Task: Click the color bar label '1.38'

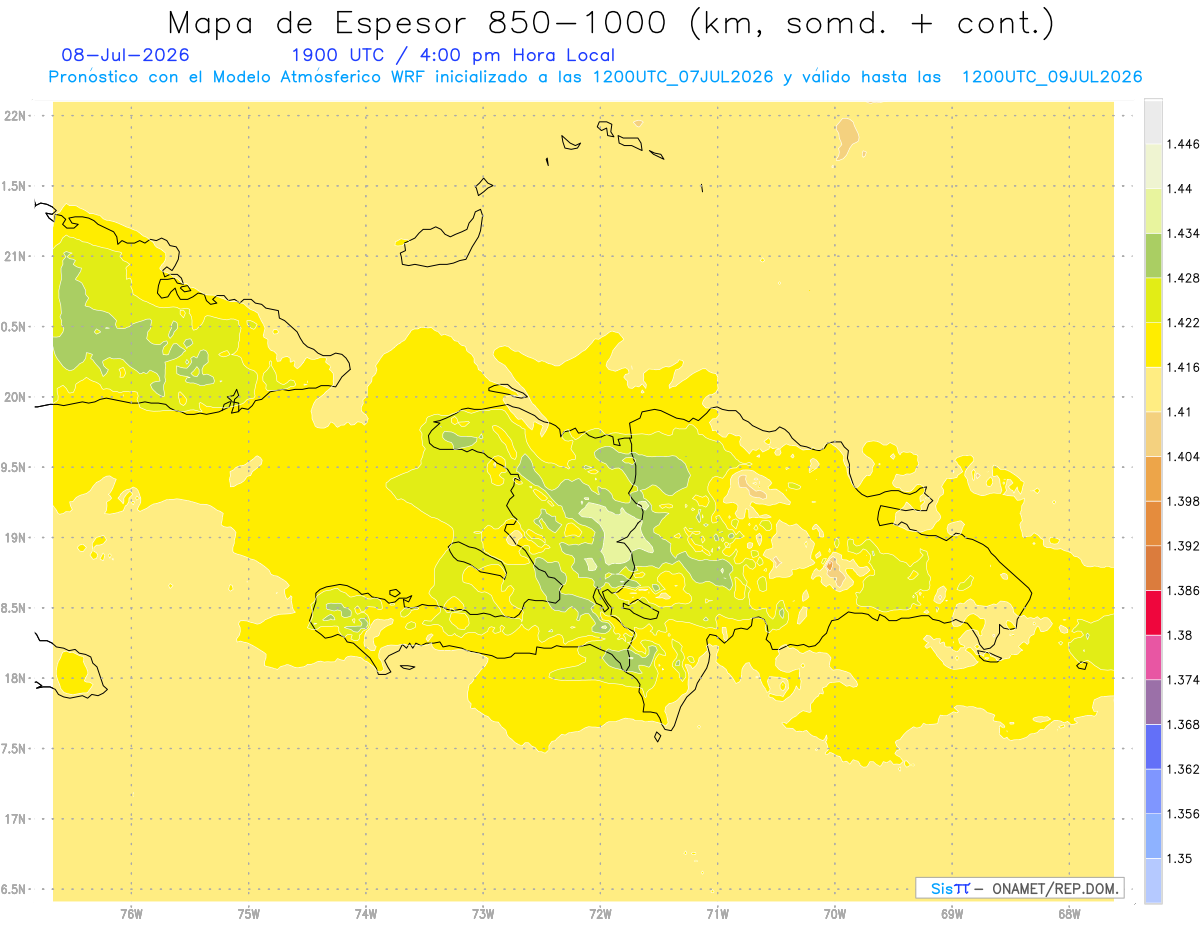Action: pyautogui.click(x=1179, y=635)
